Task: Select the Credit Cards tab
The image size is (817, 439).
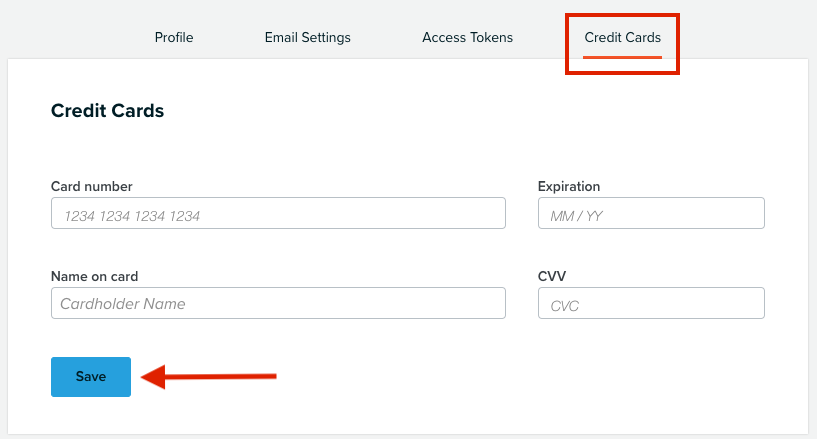Action: [x=622, y=37]
